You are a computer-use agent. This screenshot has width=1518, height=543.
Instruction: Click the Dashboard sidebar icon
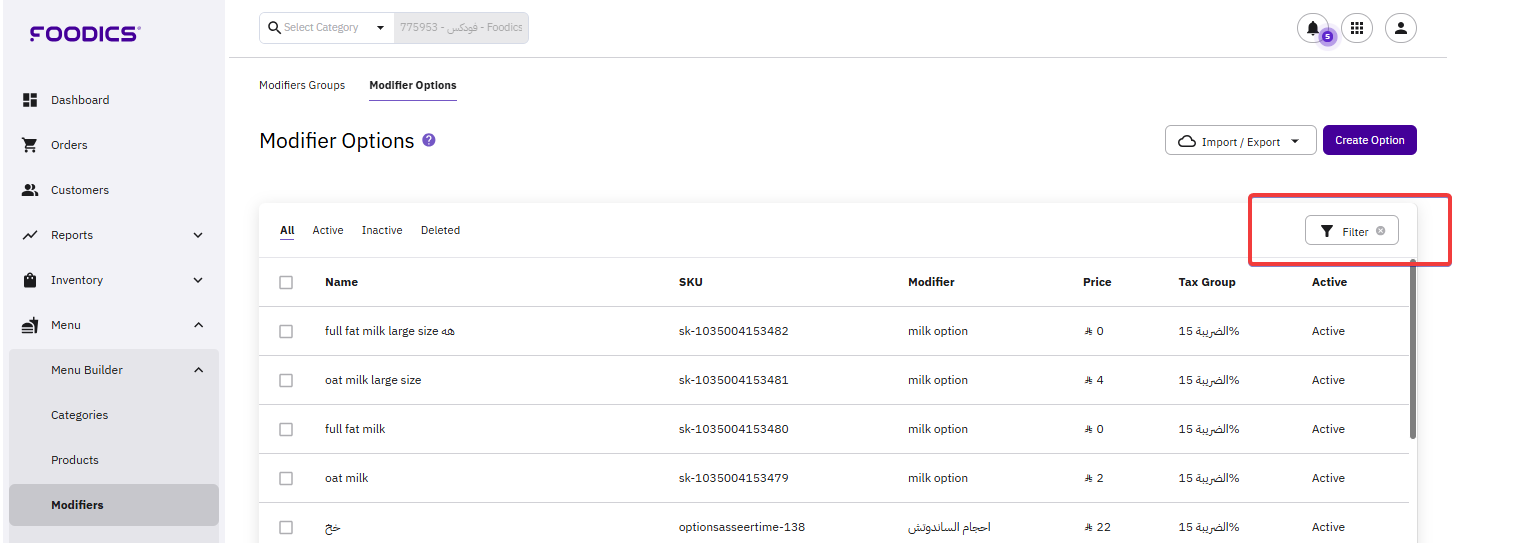click(x=30, y=100)
